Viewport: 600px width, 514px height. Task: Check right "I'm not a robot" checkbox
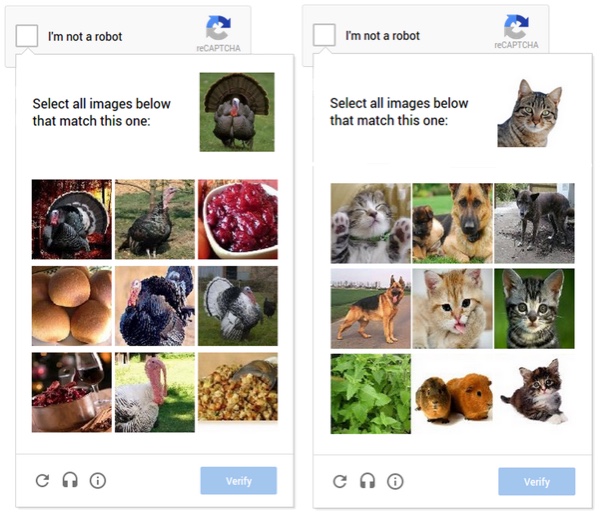324,35
